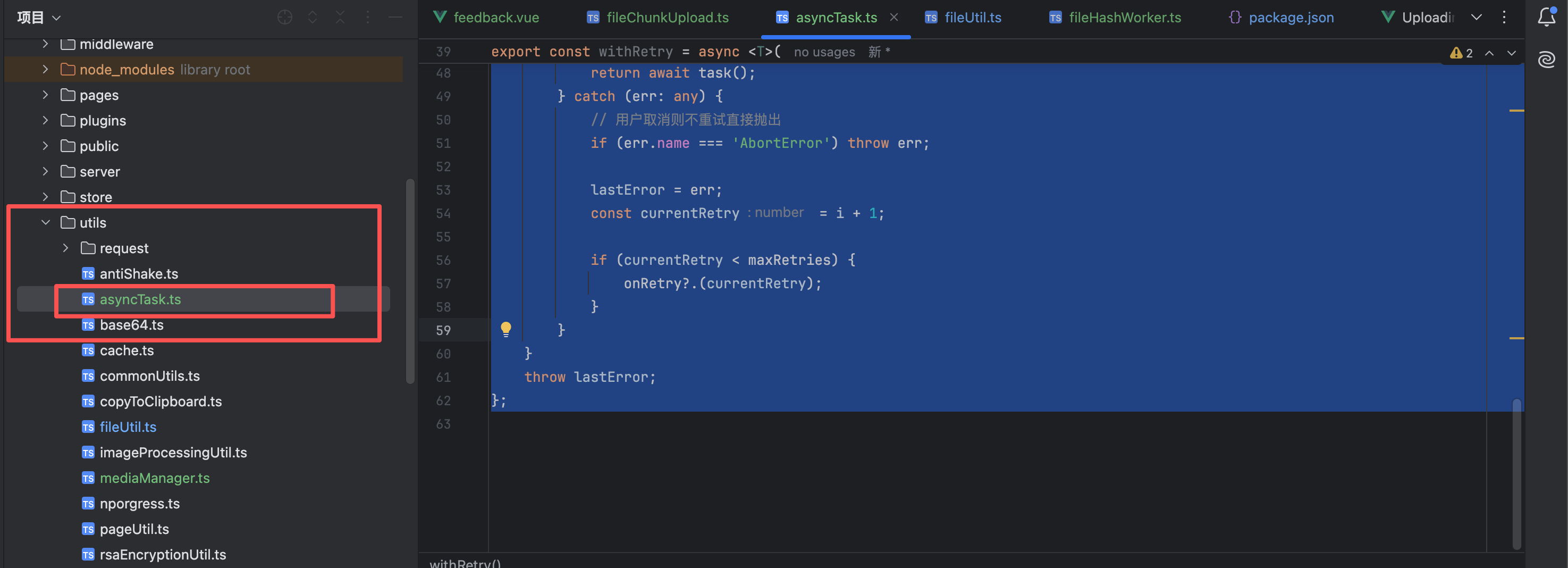
Task: Click the warning indicator showing 2 problems
Action: 1461,53
